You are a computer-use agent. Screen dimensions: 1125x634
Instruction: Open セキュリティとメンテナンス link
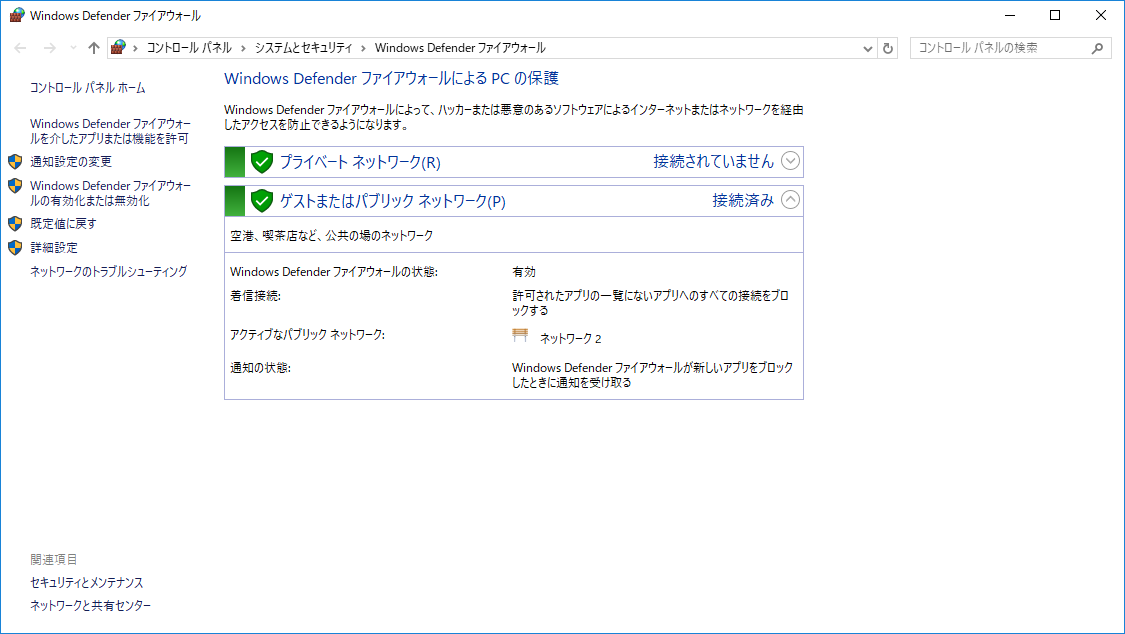87,582
